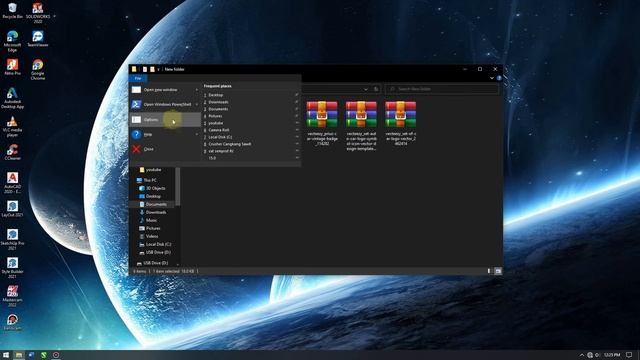Launch TeamViewer desktop shortcut

coord(38,39)
